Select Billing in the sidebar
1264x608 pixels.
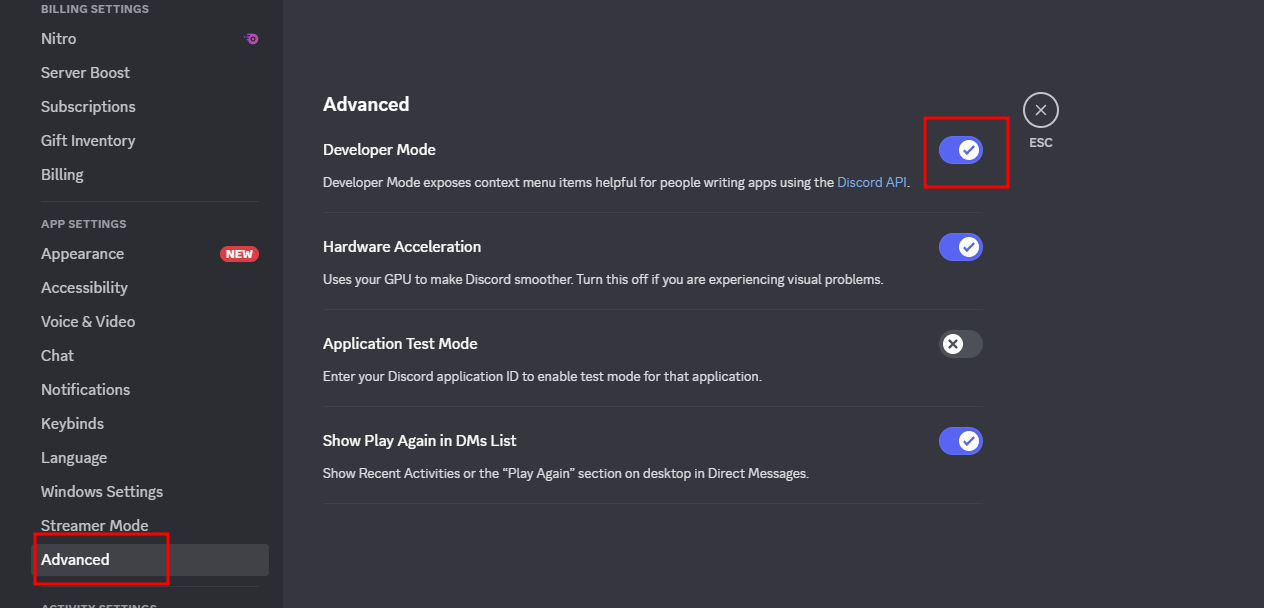(x=150, y=175)
